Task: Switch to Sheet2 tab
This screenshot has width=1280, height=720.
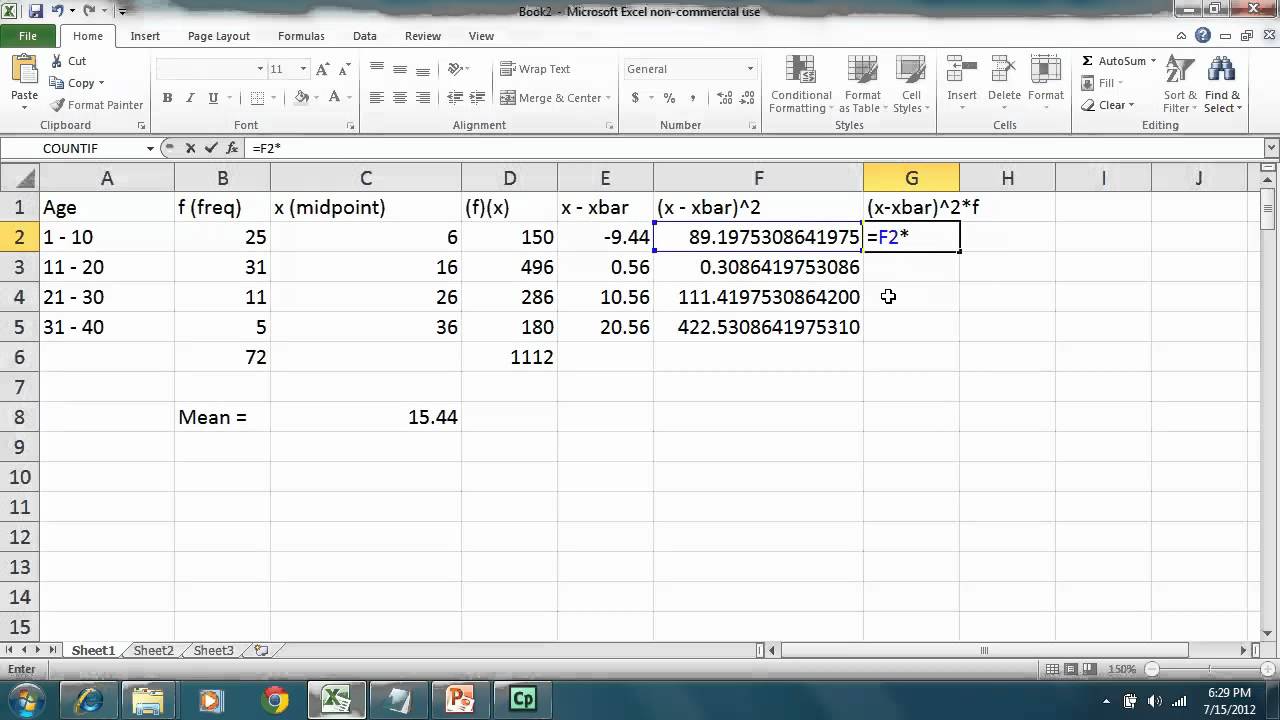Action: click(154, 650)
